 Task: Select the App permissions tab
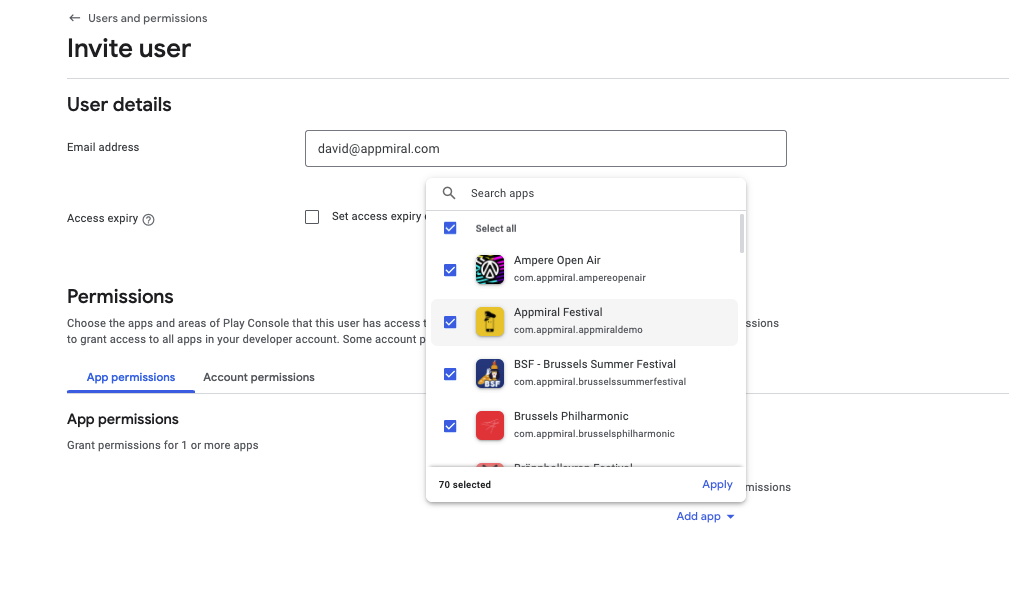click(130, 377)
